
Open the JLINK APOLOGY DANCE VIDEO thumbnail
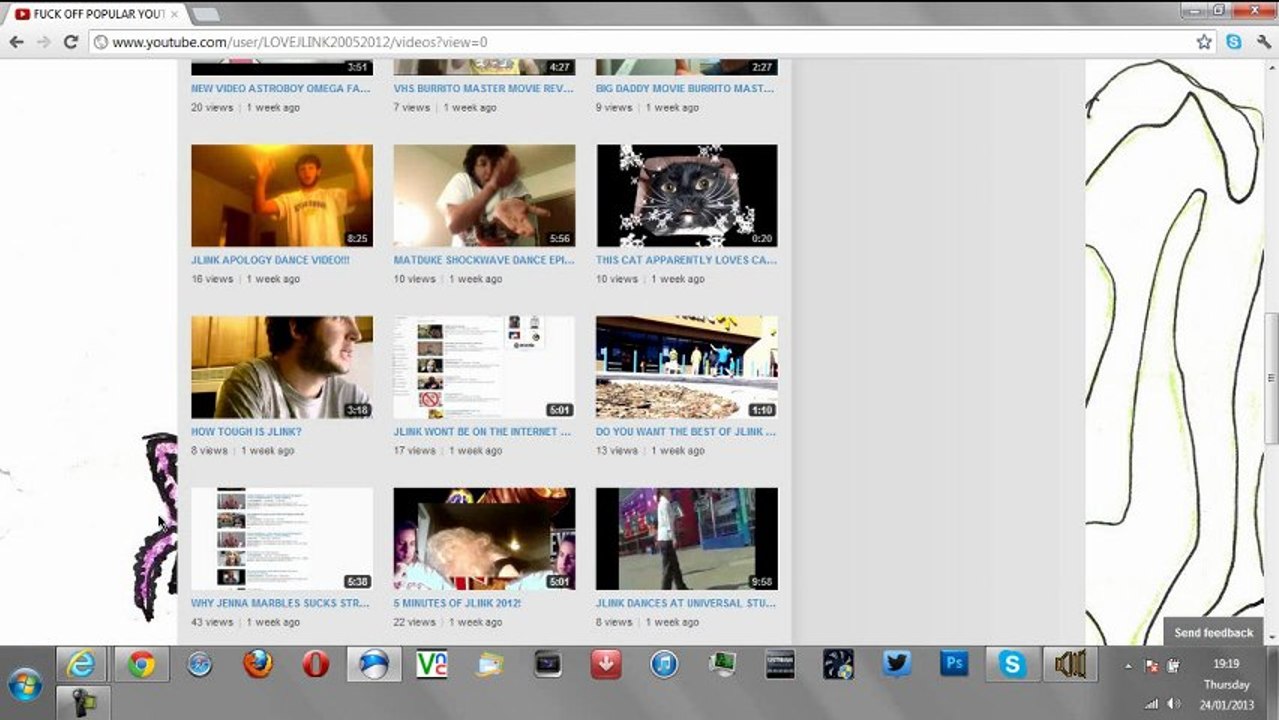(x=282, y=196)
